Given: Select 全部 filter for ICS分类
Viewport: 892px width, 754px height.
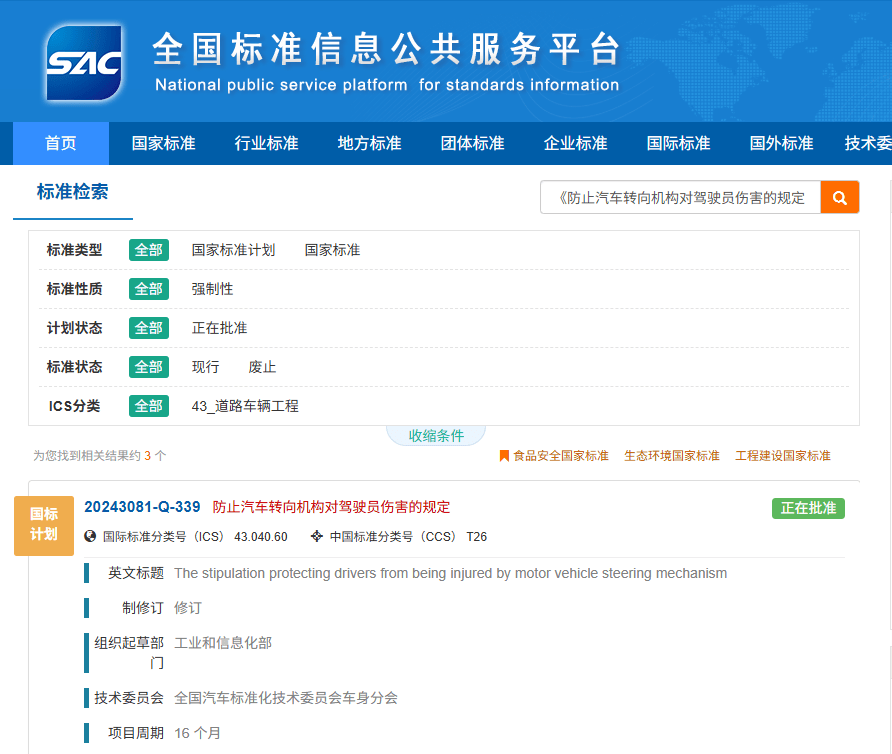Looking at the screenshot, I should tap(148, 406).
